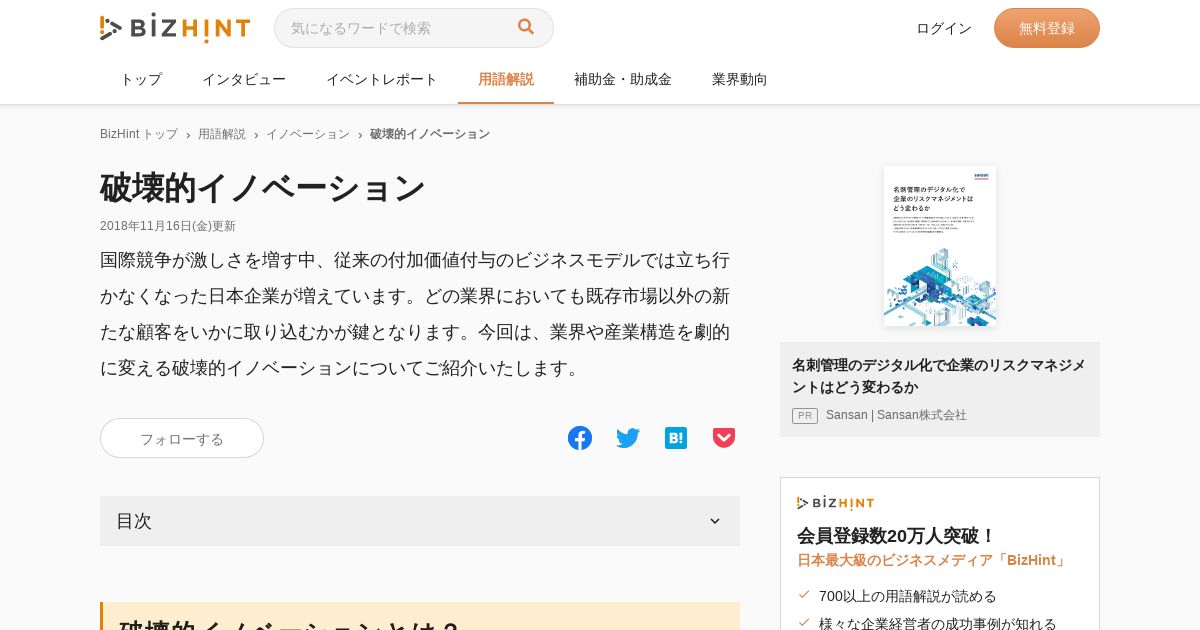1200x630 pixels.
Task: Open the イベントレポート nav tab
Action: [382, 79]
